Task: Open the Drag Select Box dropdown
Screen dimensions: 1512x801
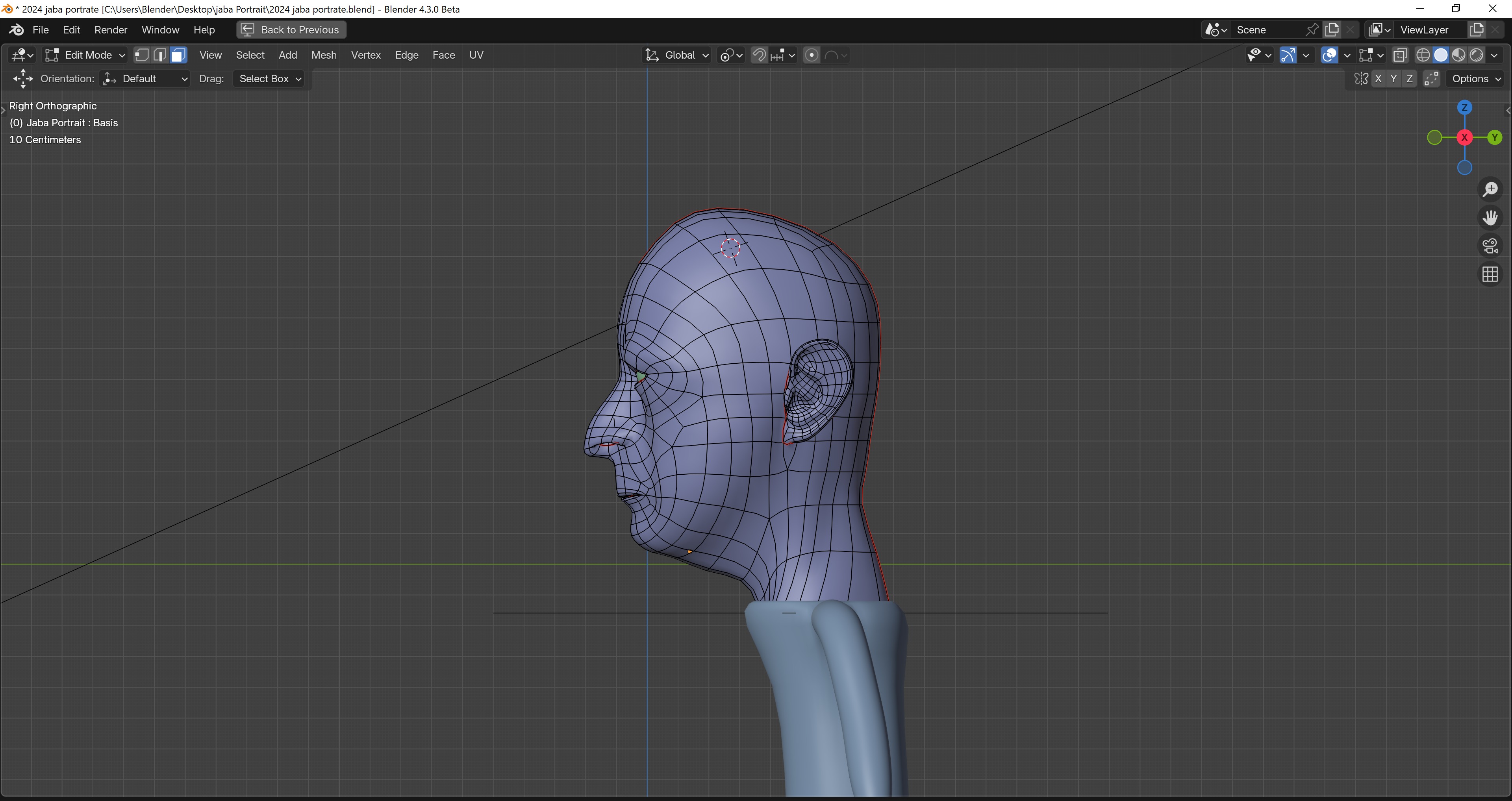Action: click(269, 78)
